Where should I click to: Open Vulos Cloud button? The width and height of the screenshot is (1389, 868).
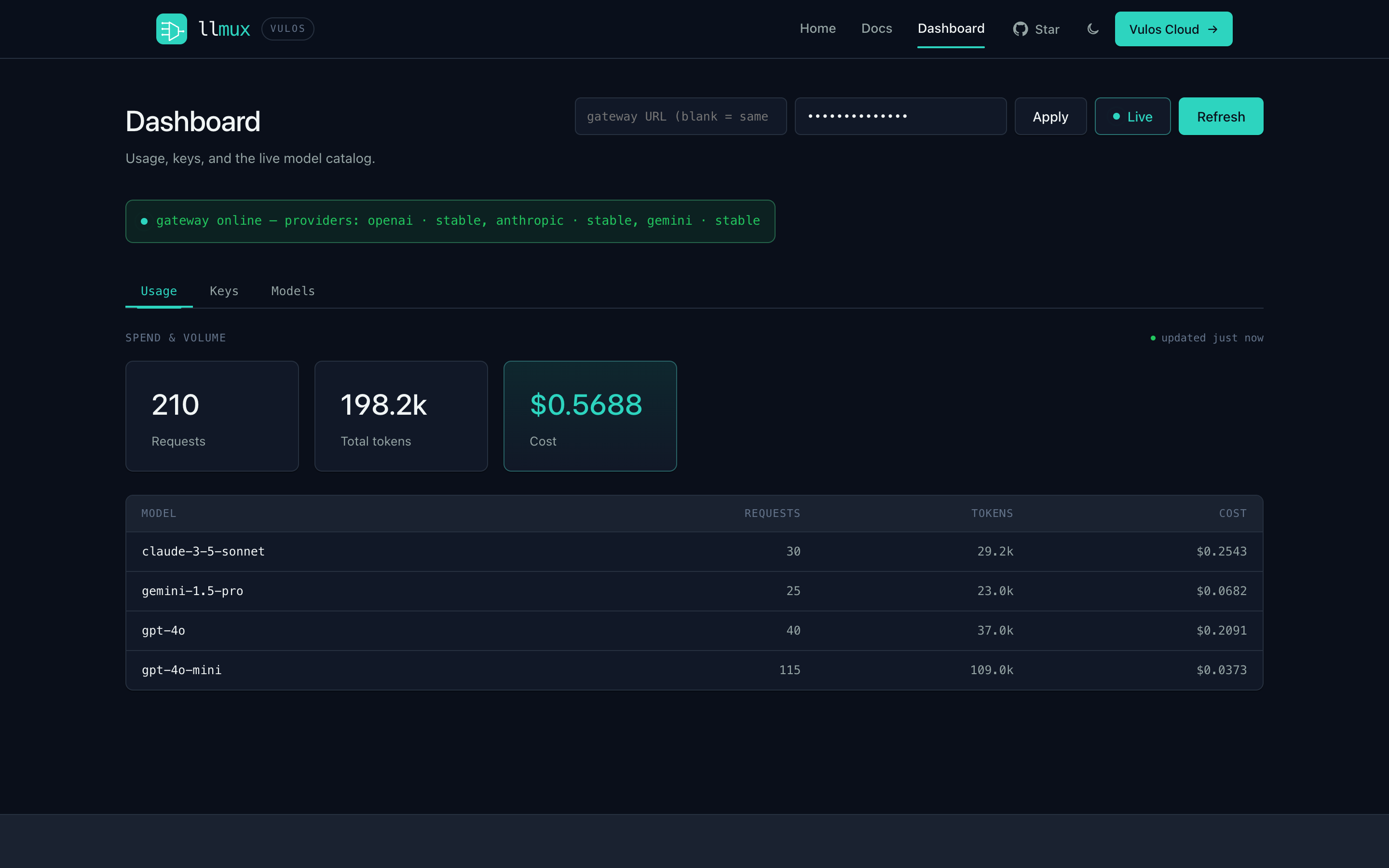[x=1173, y=29]
